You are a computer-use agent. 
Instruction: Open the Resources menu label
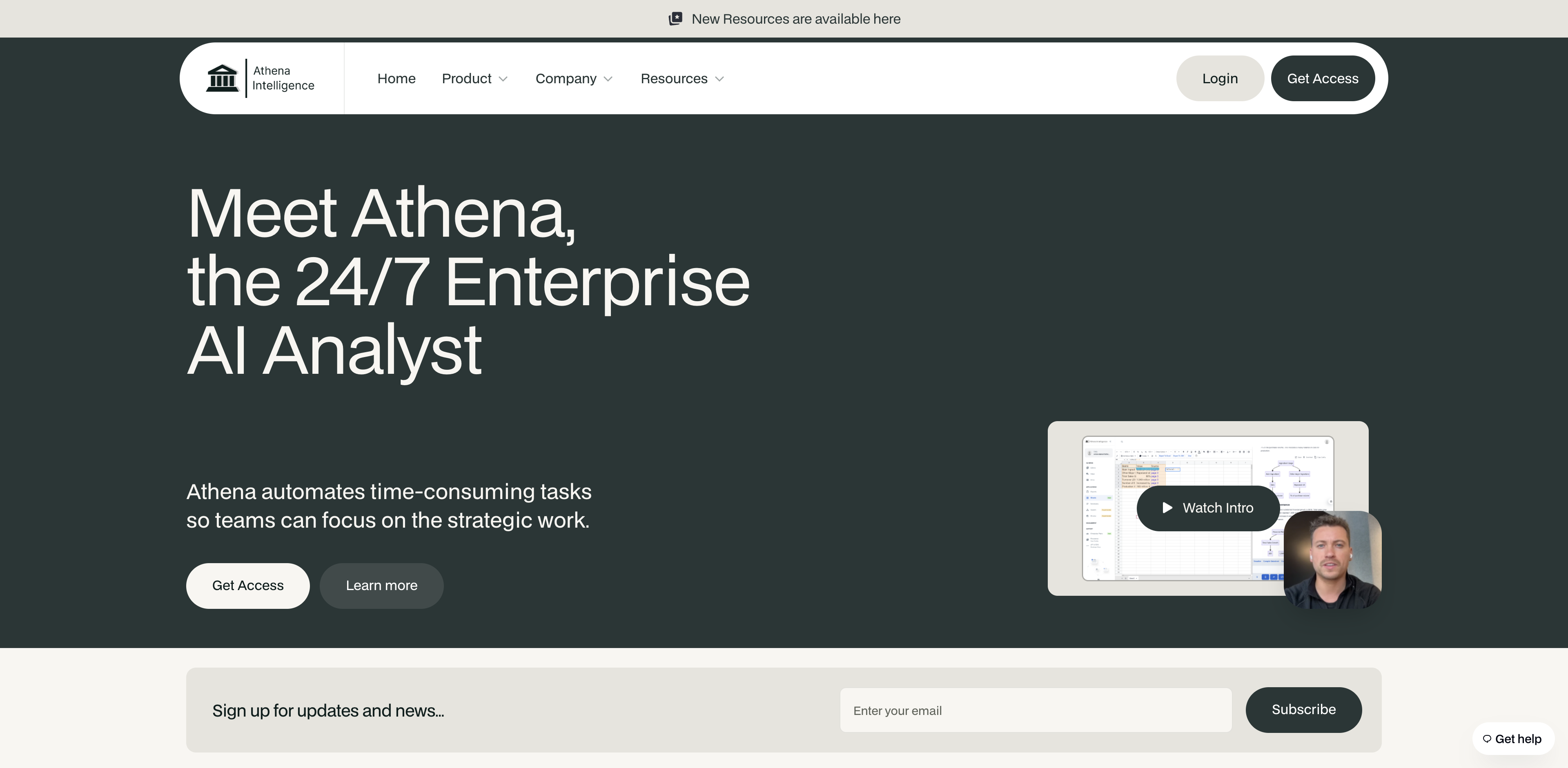(674, 78)
